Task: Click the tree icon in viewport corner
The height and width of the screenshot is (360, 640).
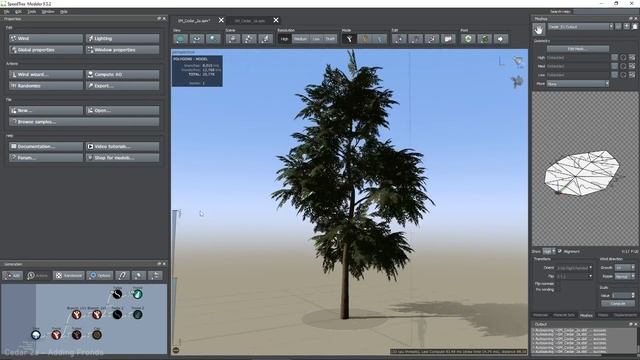Action: tap(518, 82)
